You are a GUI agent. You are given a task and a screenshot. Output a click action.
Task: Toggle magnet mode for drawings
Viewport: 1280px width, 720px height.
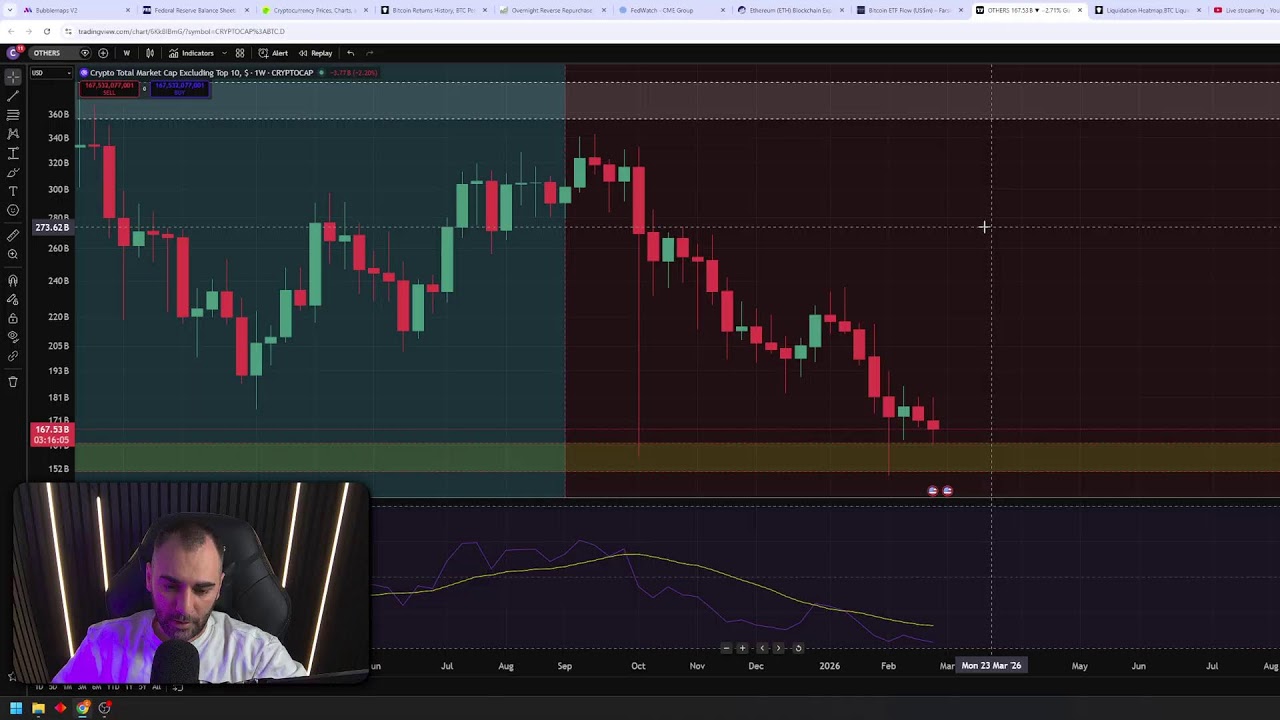pyautogui.click(x=13, y=281)
